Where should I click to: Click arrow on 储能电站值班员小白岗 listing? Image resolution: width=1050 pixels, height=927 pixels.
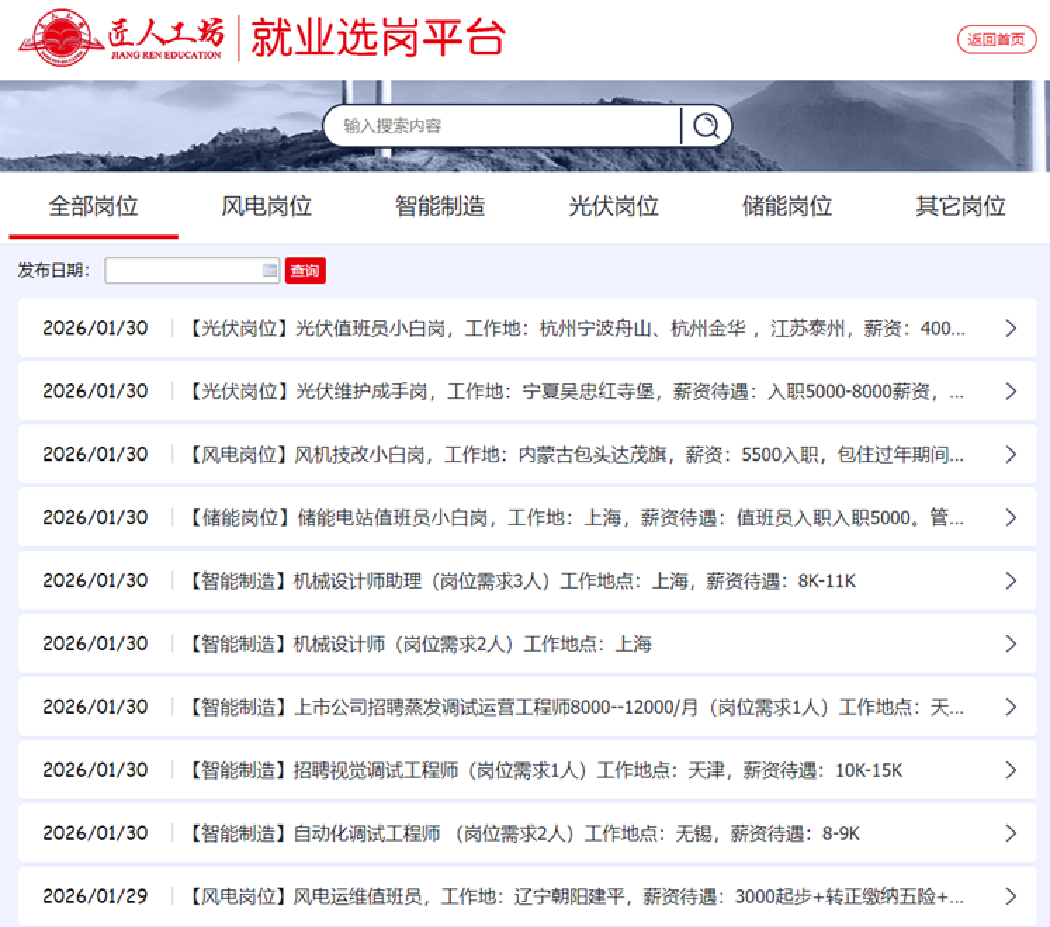pos(1010,517)
